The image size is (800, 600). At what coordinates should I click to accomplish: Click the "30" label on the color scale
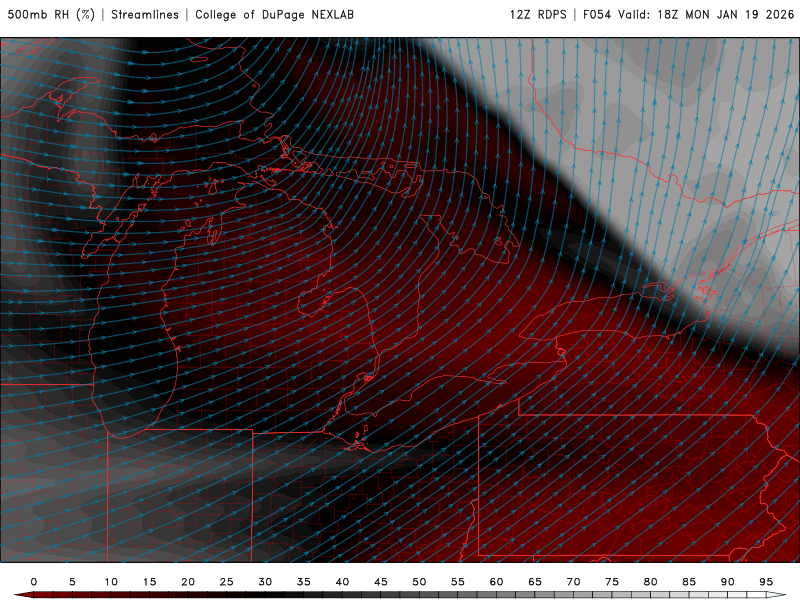(265, 582)
